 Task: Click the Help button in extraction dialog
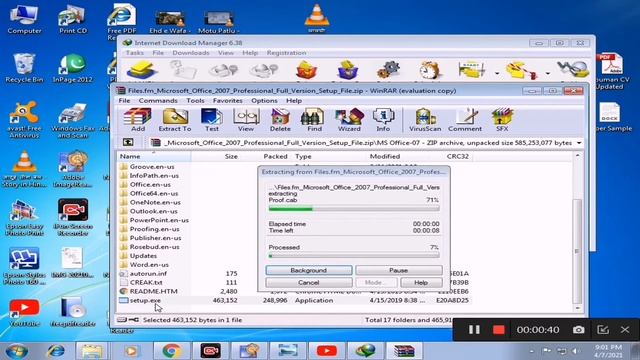click(x=421, y=282)
